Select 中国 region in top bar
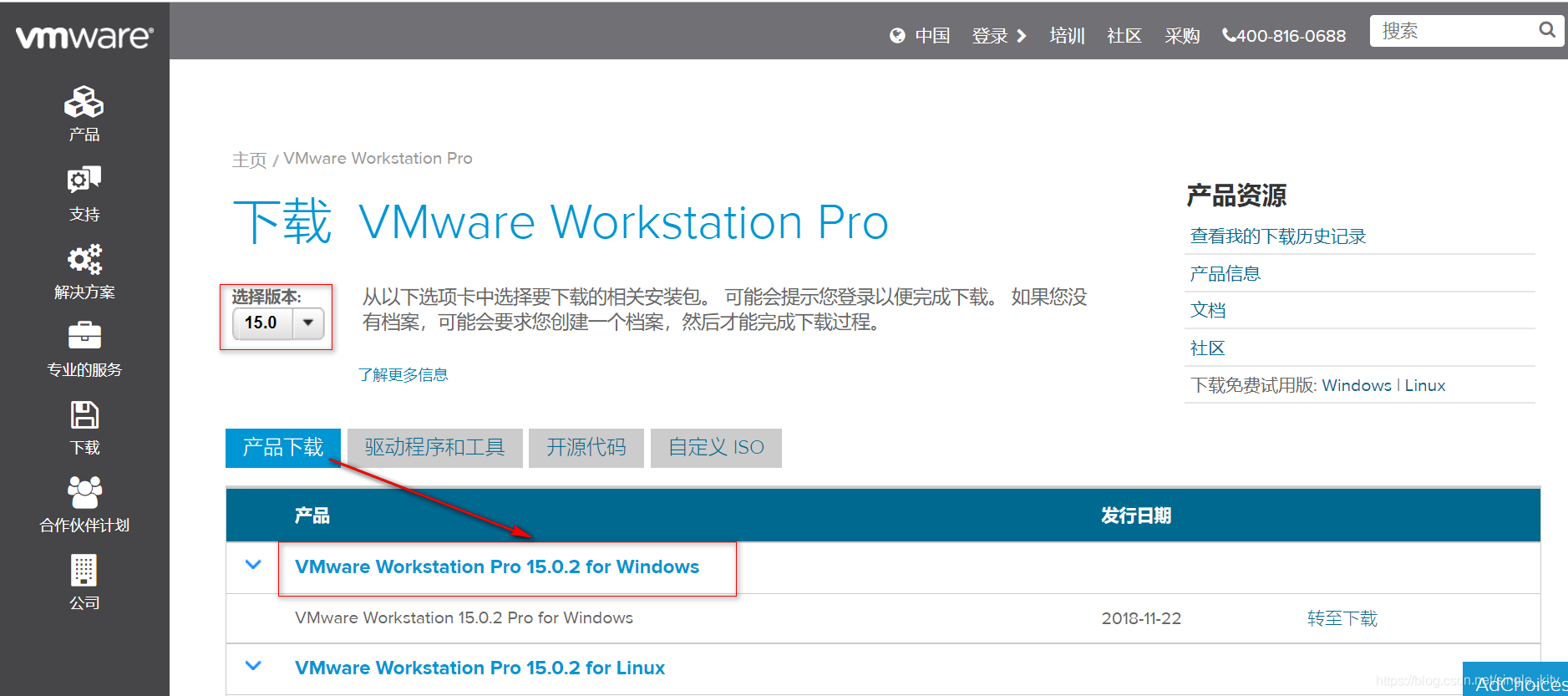This screenshot has width=1568, height=696. pyautogui.click(x=932, y=36)
